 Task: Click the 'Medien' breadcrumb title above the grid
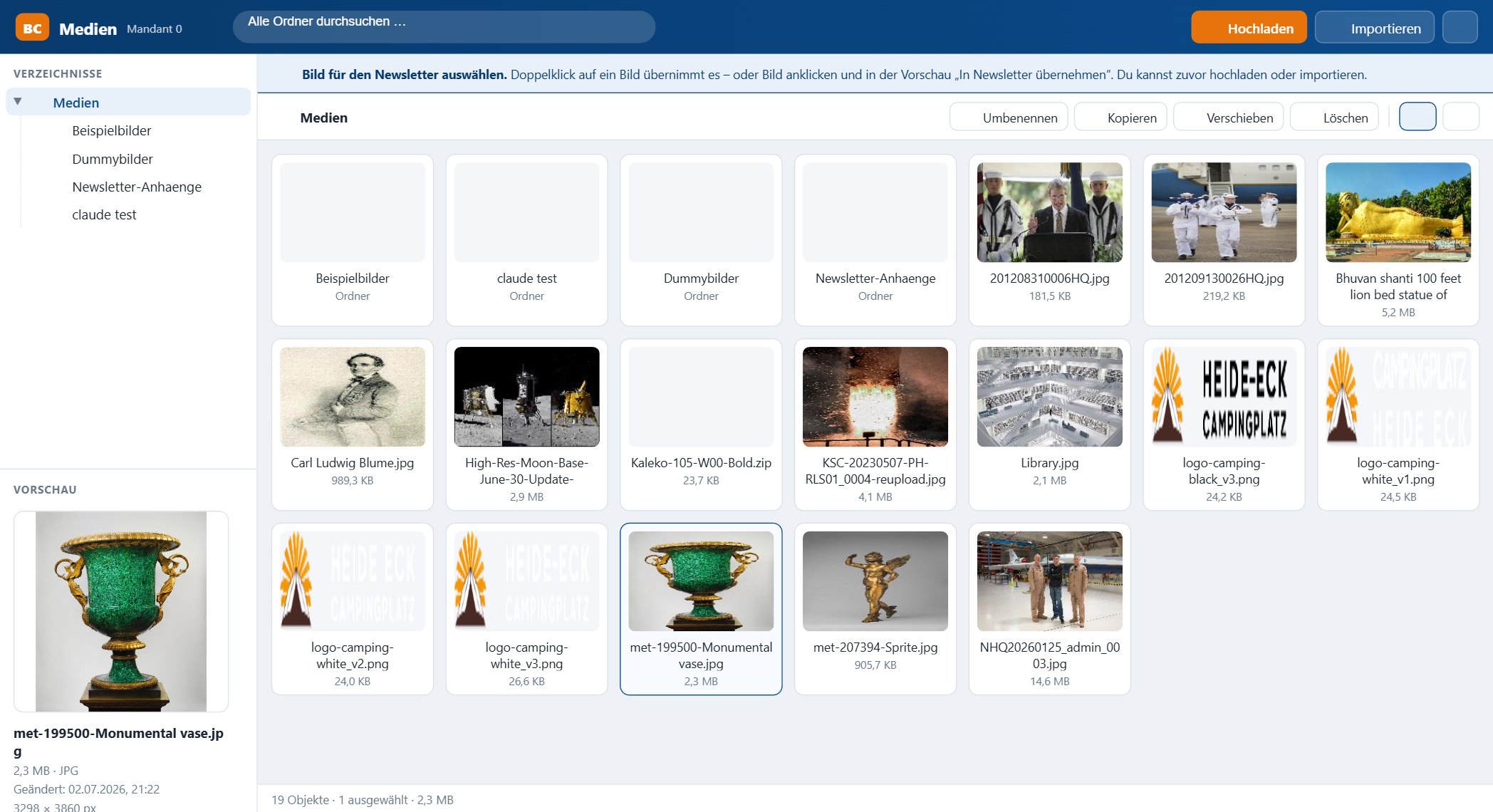tap(323, 118)
